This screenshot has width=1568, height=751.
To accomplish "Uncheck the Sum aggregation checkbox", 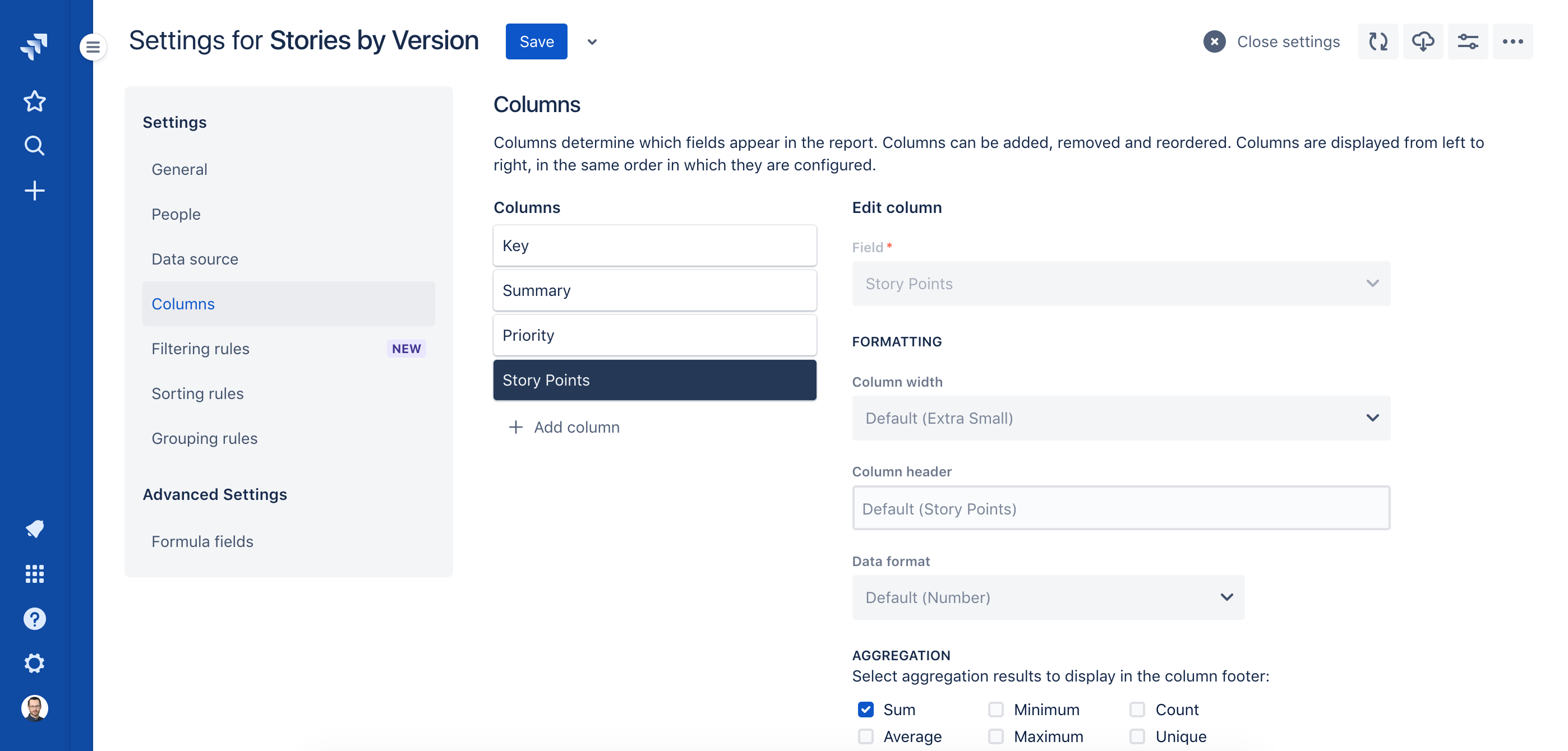I will click(x=865, y=709).
